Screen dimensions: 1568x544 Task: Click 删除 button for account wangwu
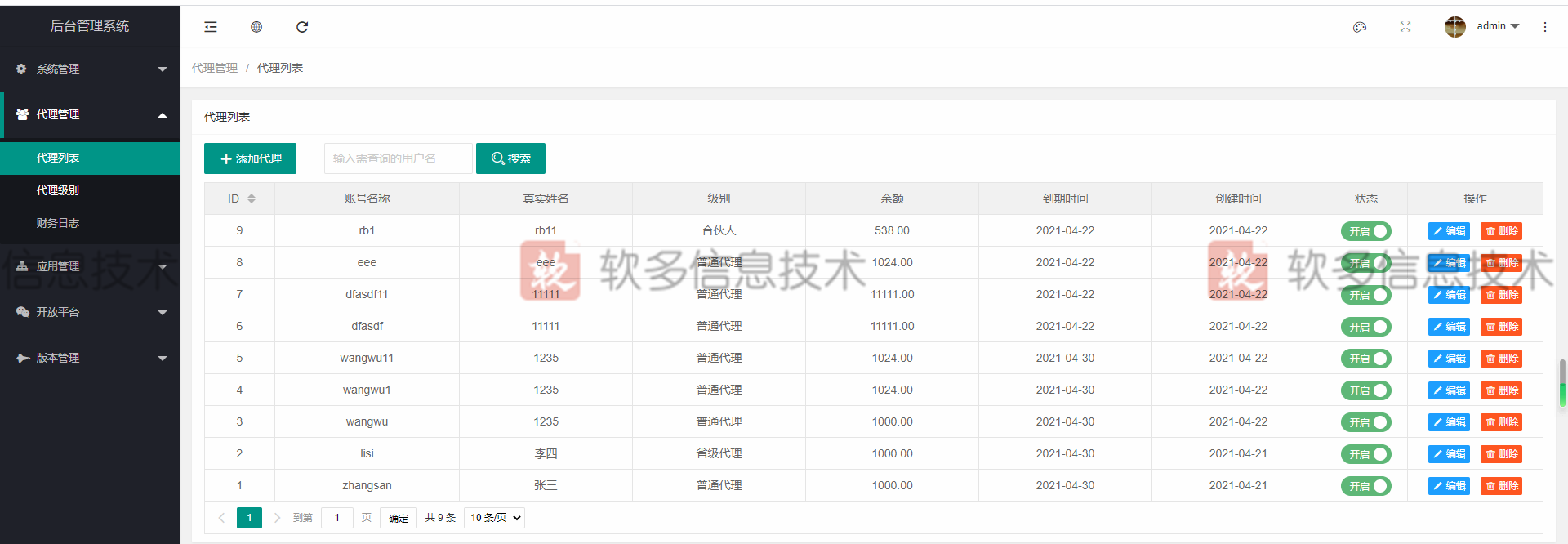click(x=1501, y=422)
